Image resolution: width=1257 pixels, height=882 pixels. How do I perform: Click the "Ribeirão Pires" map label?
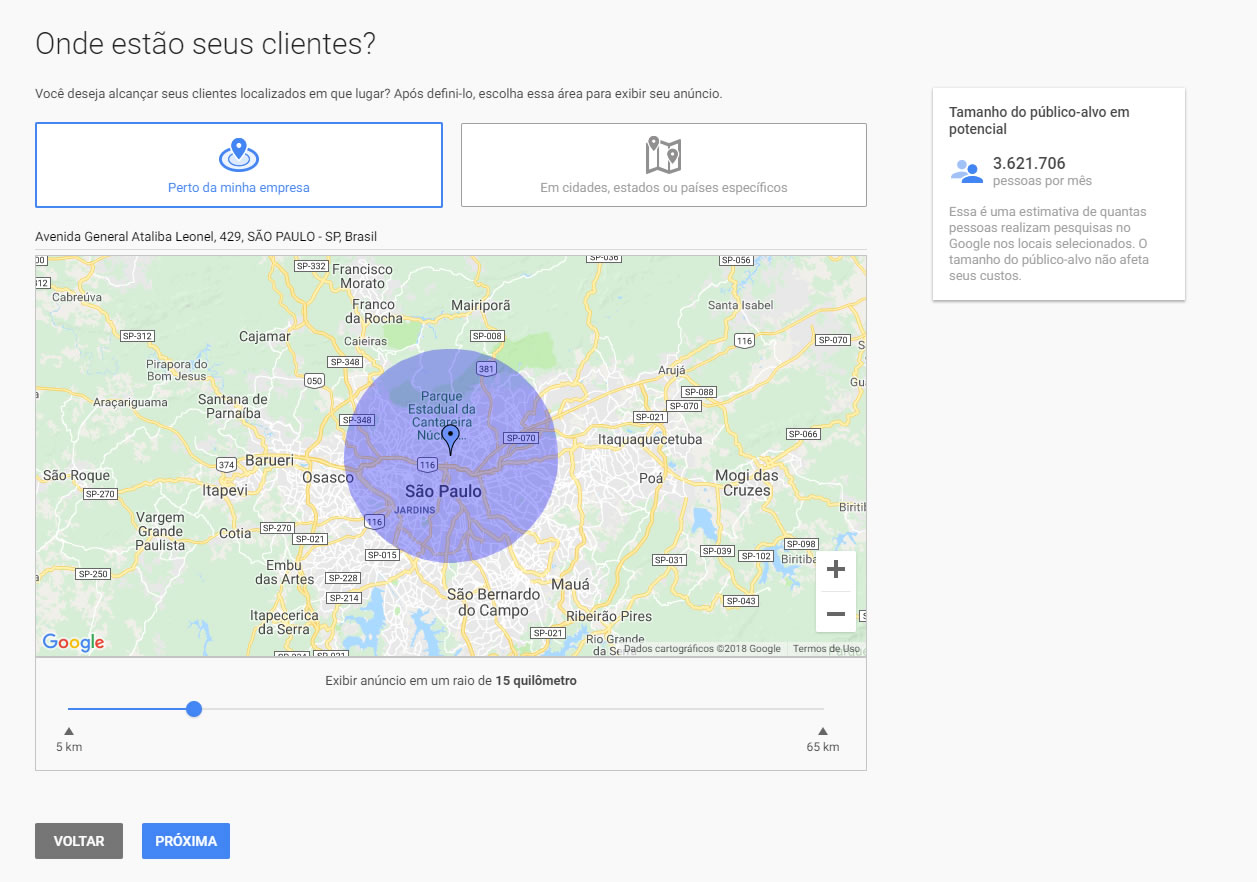(x=609, y=616)
